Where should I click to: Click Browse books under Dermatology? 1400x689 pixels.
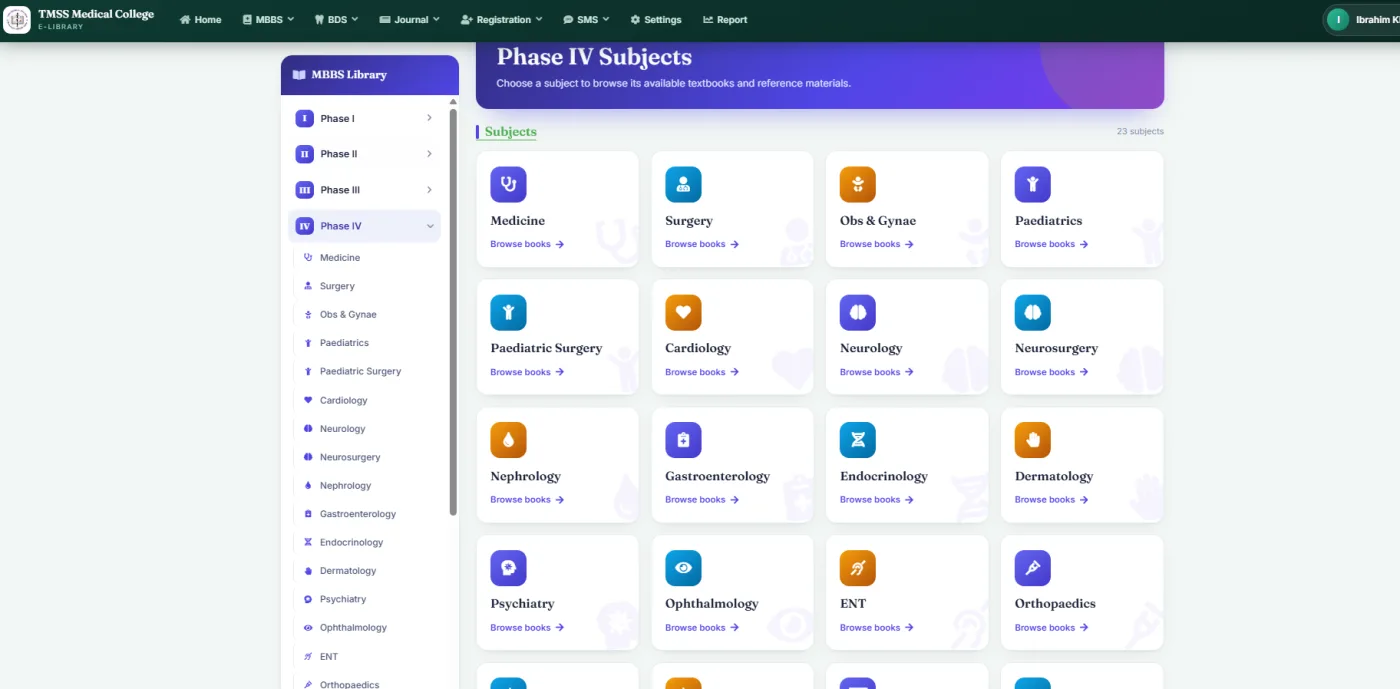[1052, 500]
